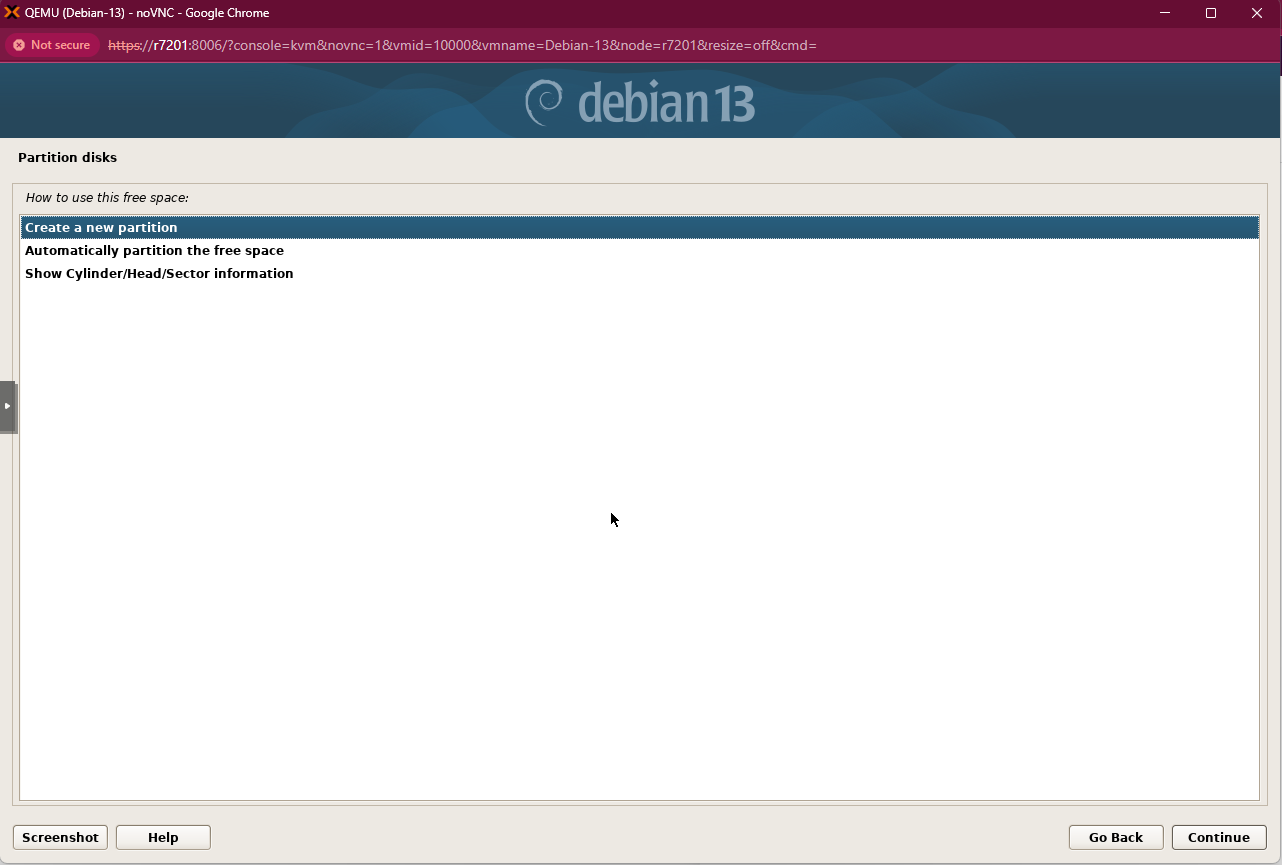Viewport: 1282px width, 865px height.
Task: Click the Go Back button
Action: 1115,837
